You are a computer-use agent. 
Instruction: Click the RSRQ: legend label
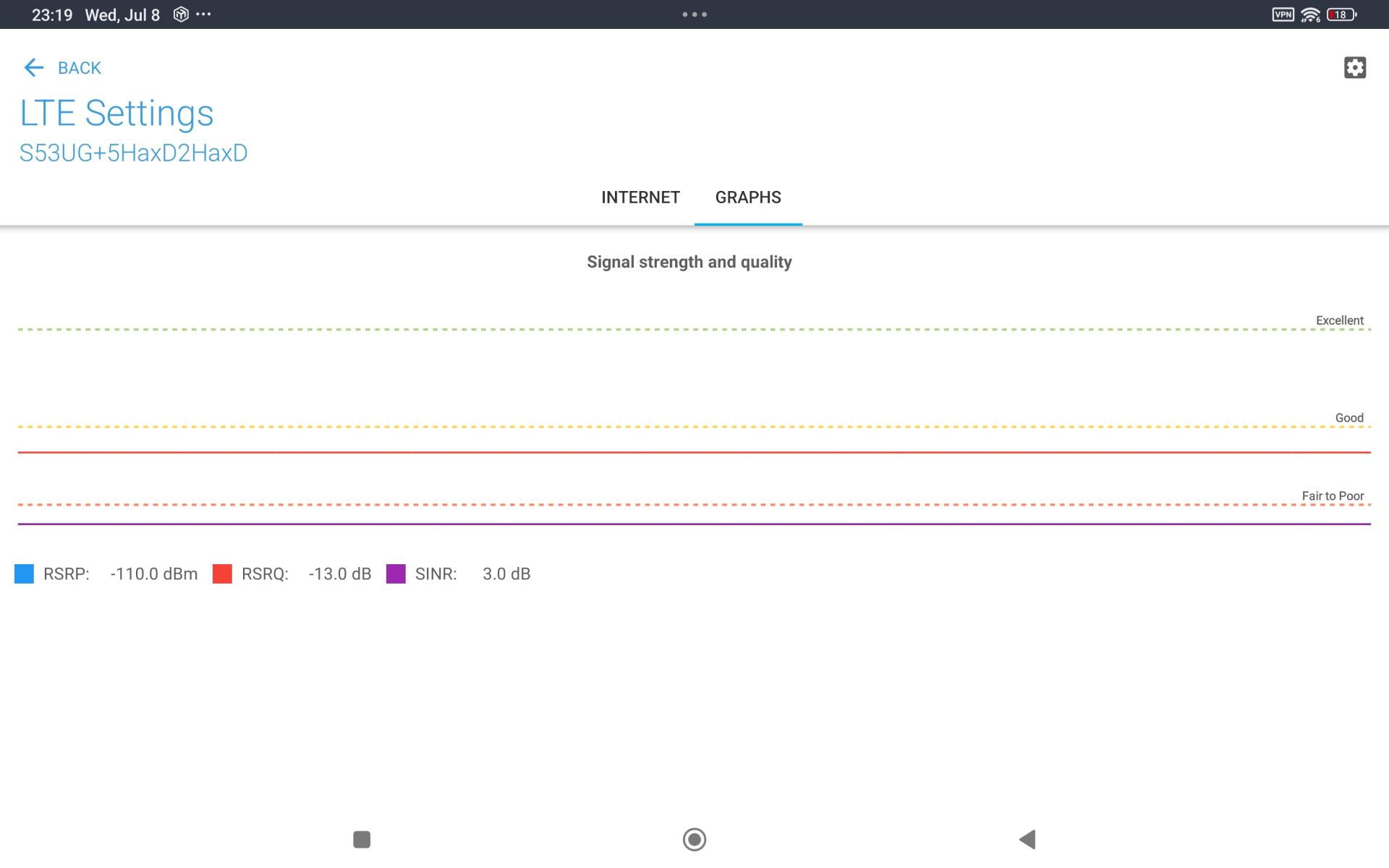click(x=265, y=574)
